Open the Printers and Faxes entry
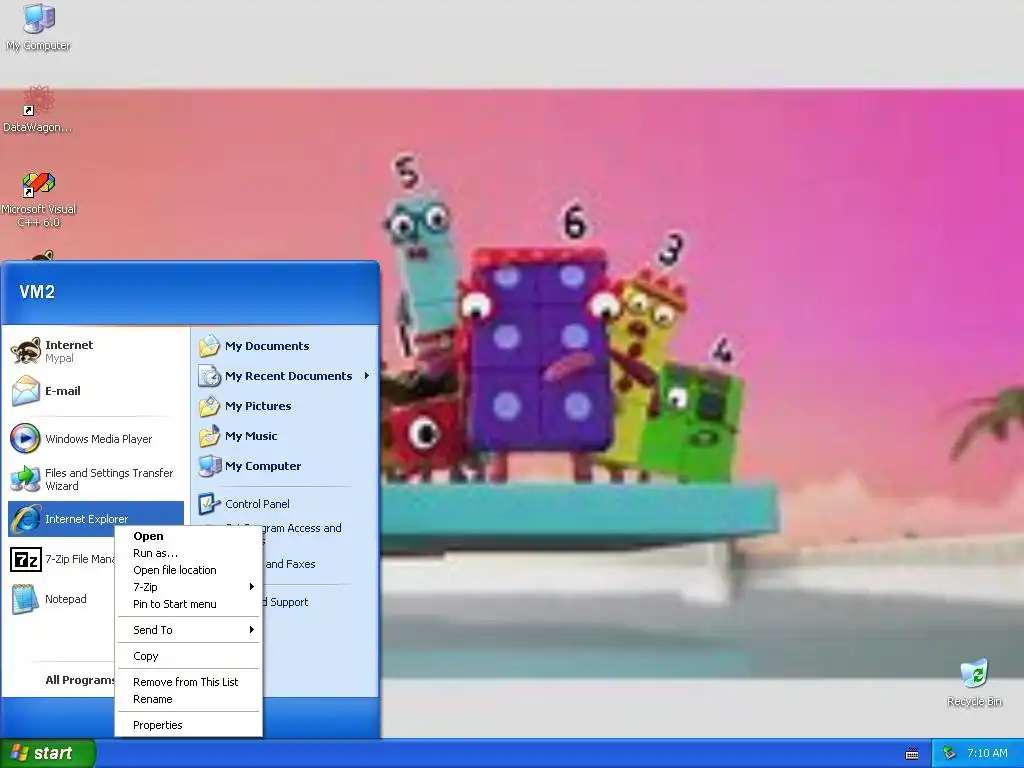 [289, 564]
